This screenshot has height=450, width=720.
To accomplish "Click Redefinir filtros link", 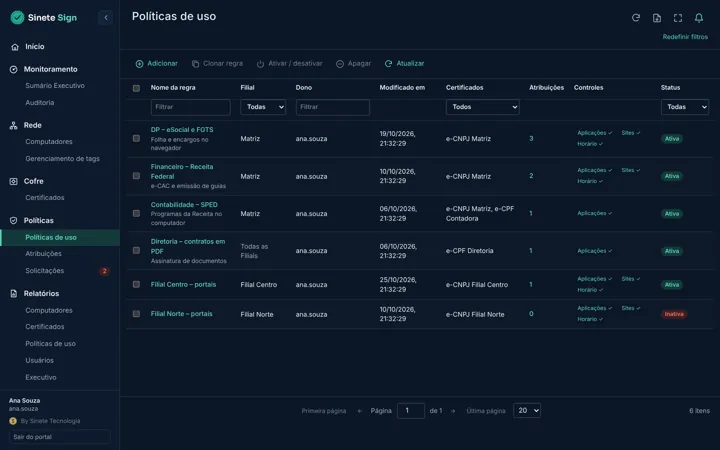I will pos(685,37).
